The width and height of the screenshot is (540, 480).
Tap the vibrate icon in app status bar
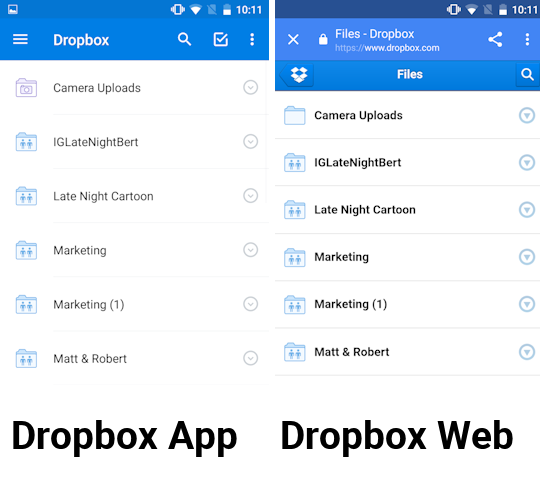178,9
